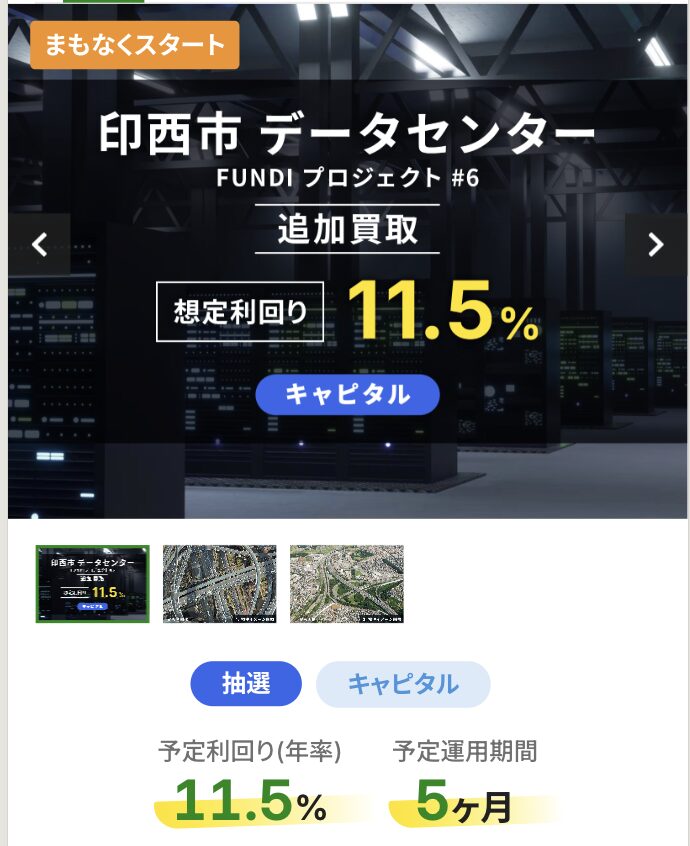The width and height of the screenshot is (690, 846).
Task: Show the green interchange aerial thumbnail
Action: point(346,584)
